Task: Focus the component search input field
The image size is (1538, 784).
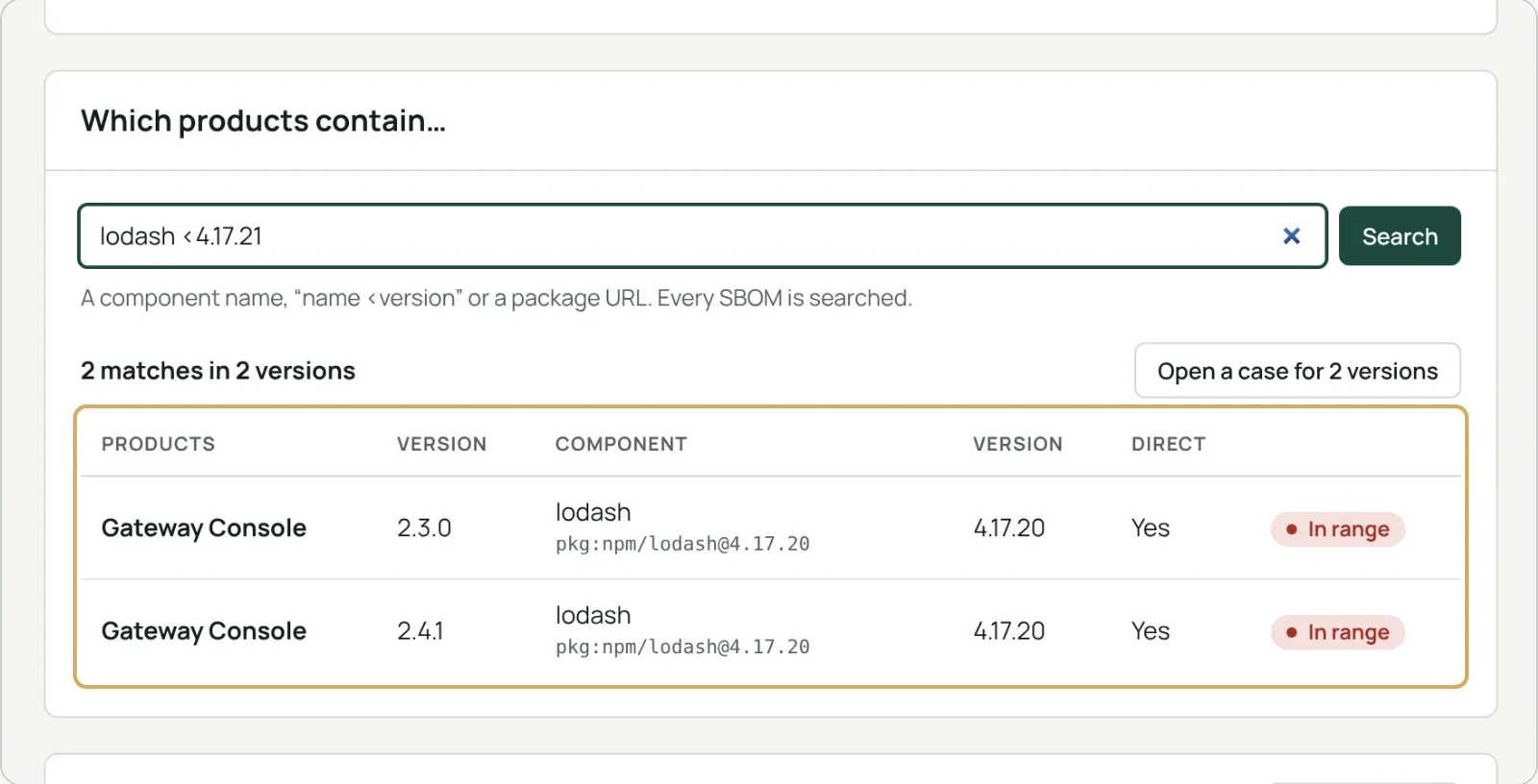Action: pos(703,236)
